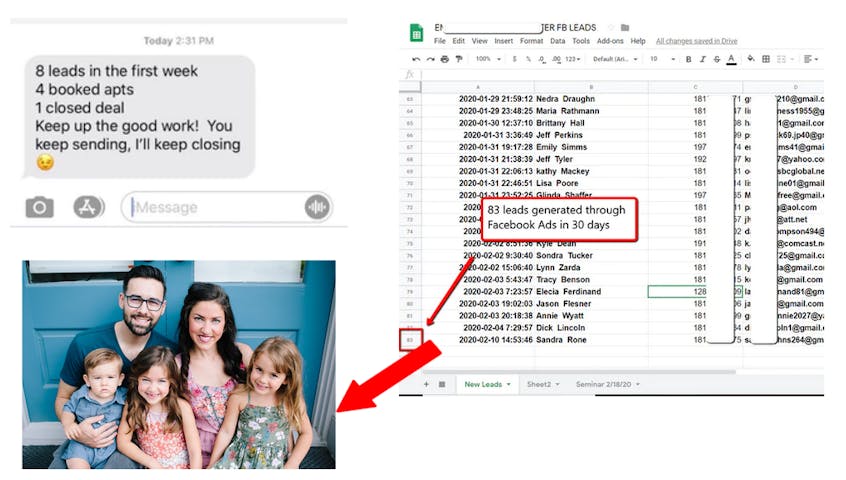The image size is (846, 480).
Task: Tap the camera icon in Messages
Action: (39, 207)
